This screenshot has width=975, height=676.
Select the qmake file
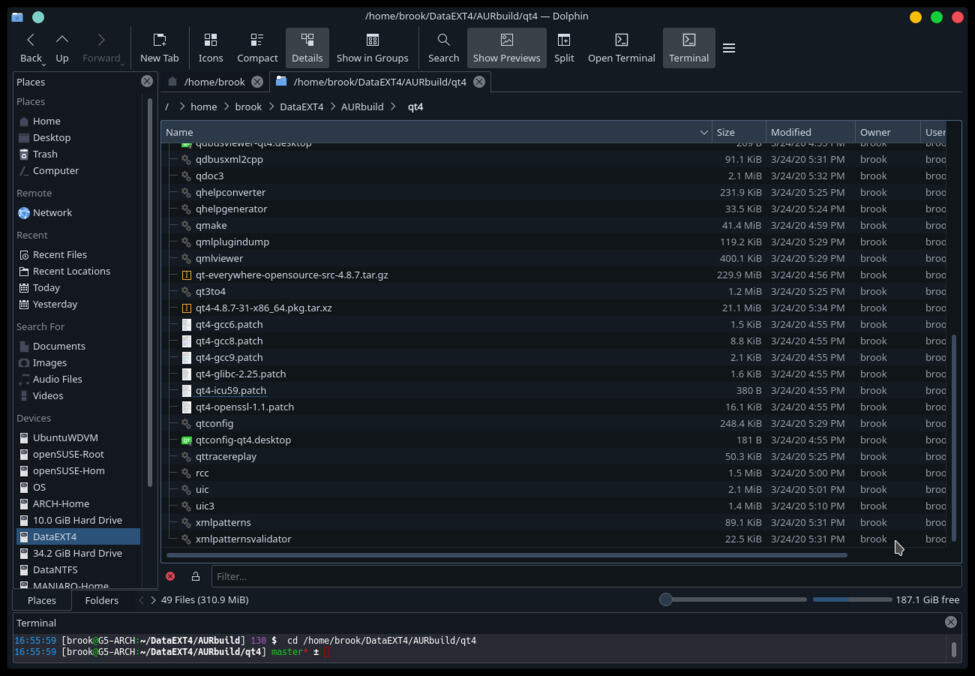coord(211,226)
